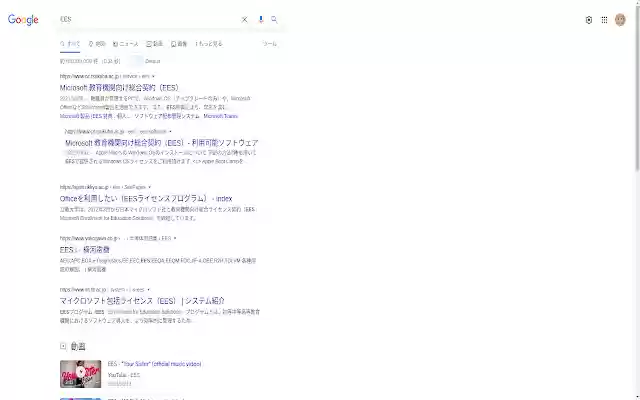Open the もっと見る (More) menu
This screenshot has width=640, height=400.
[209, 44]
